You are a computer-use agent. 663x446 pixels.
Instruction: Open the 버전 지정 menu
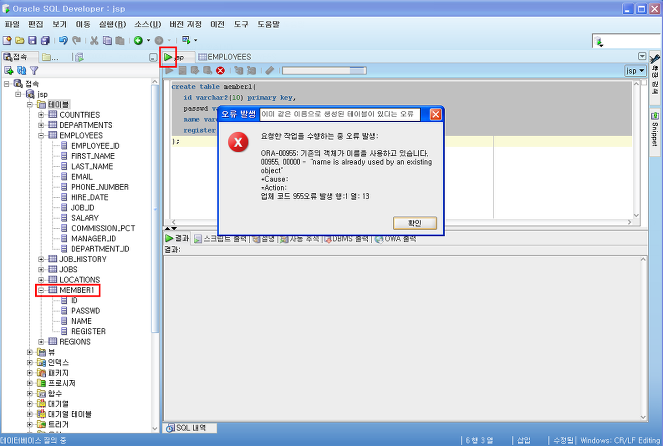pos(186,24)
